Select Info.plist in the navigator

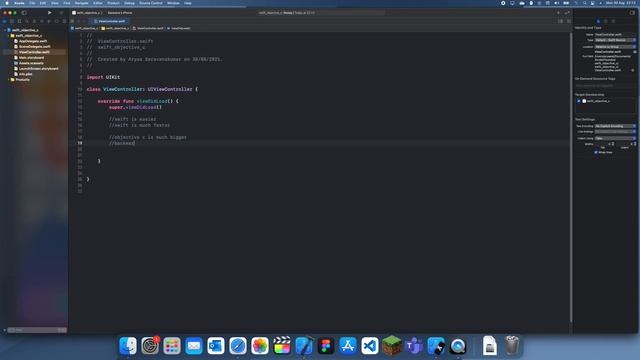25,74
